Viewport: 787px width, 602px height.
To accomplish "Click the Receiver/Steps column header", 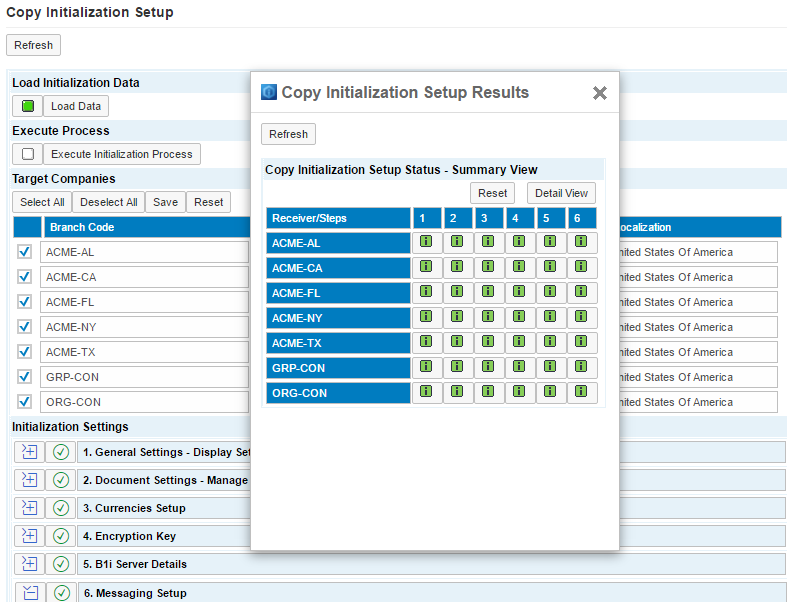I will coord(338,218).
